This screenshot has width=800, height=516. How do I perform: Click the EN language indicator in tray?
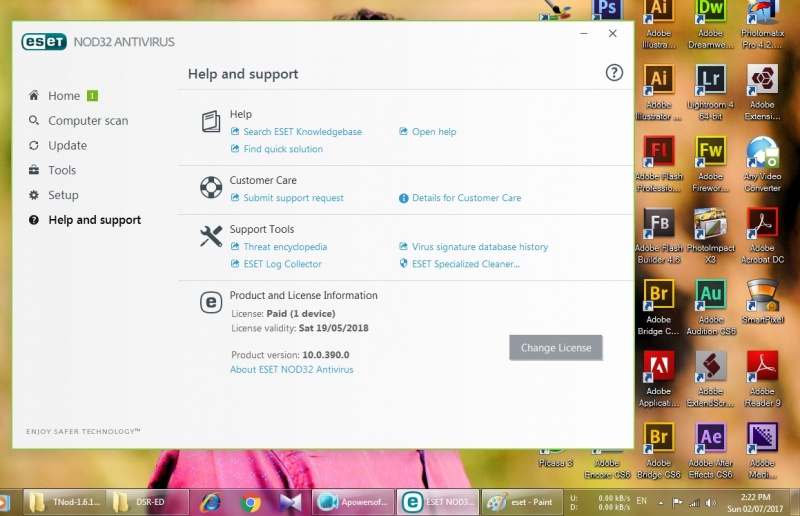[x=641, y=501]
